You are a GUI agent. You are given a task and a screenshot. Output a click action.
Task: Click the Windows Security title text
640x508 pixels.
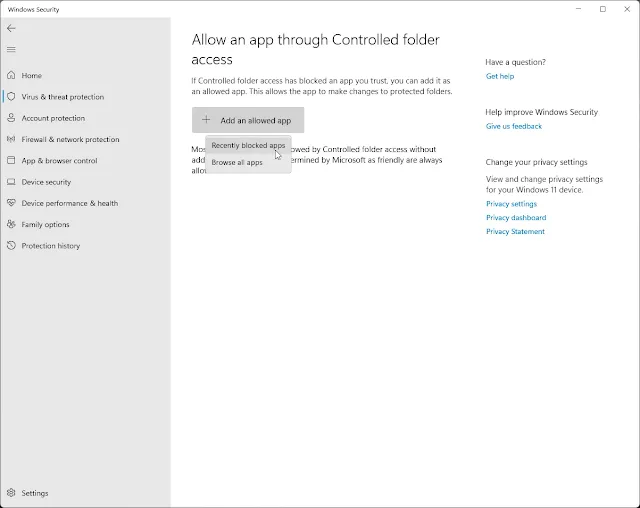pos(33,9)
